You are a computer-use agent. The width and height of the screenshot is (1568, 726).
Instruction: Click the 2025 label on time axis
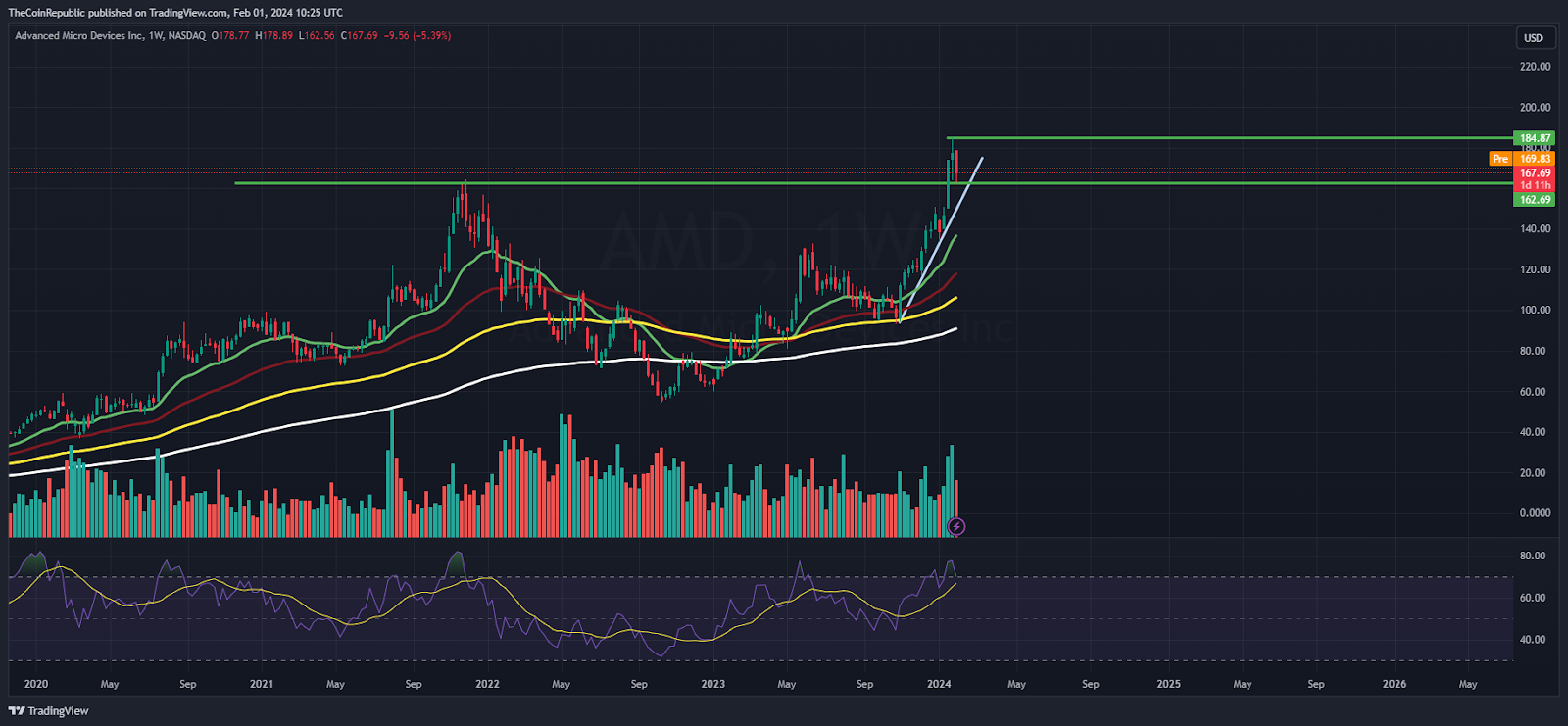pos(1168,684)
